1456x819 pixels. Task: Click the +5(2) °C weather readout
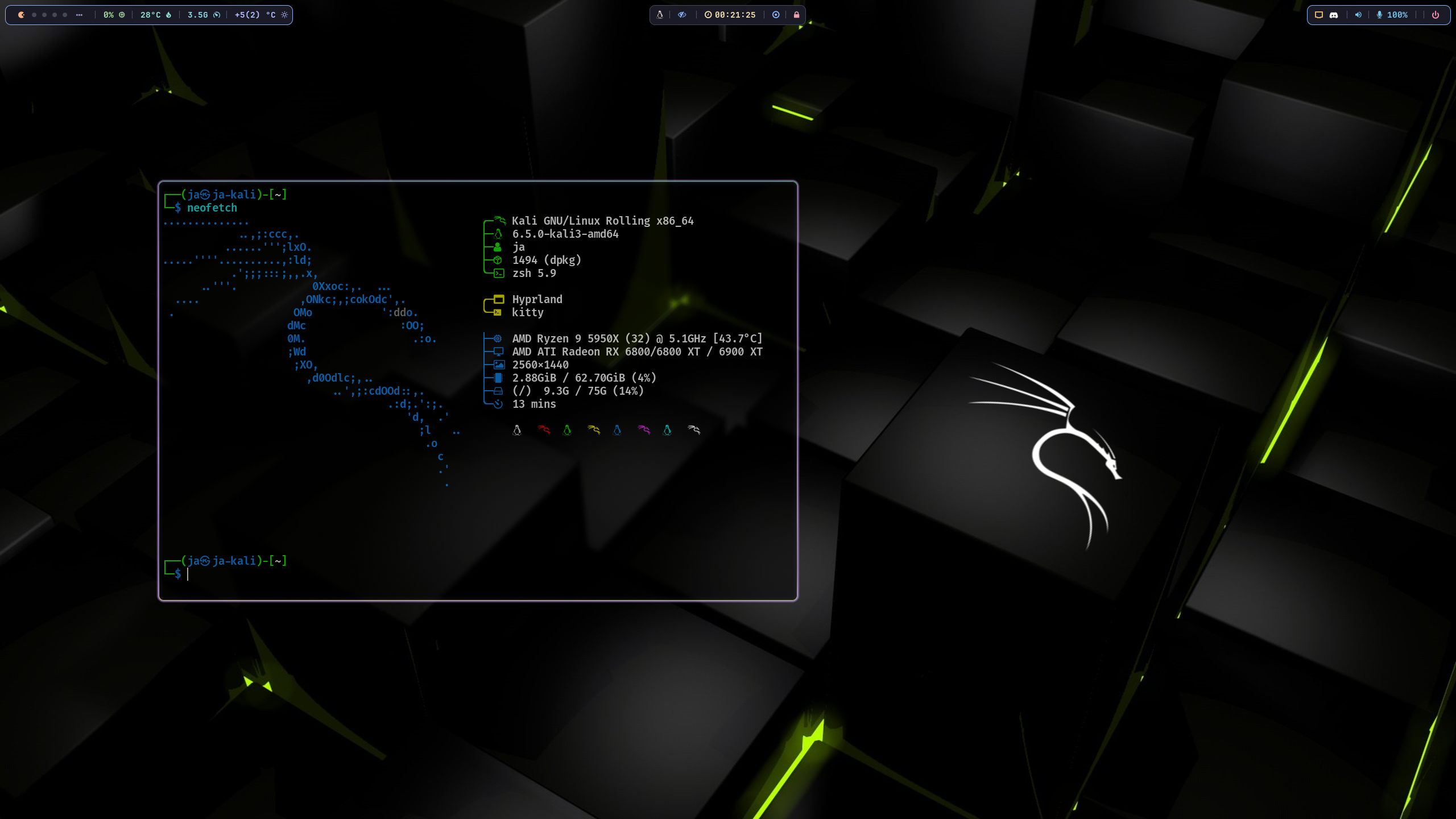[255, 15]
